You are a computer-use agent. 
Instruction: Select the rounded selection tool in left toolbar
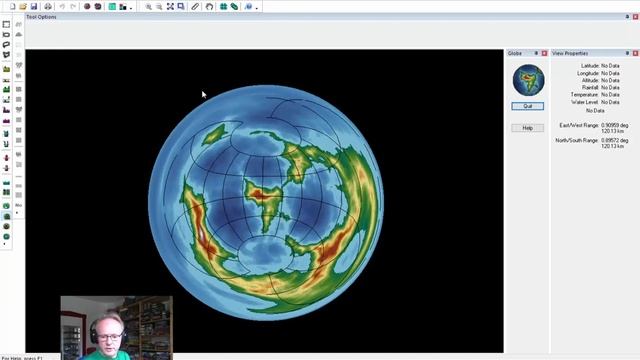pos(6,35)
